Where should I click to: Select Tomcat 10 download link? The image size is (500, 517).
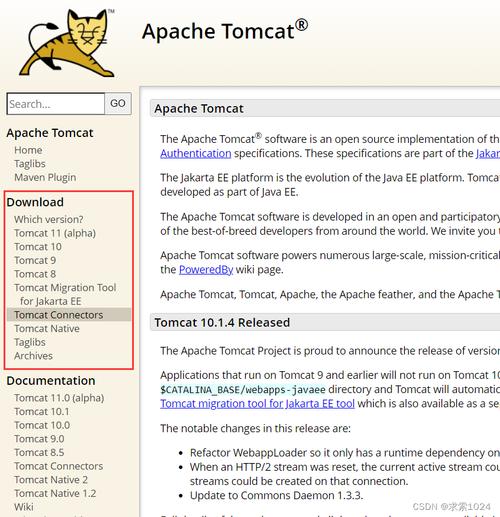[x=38, y=247]
